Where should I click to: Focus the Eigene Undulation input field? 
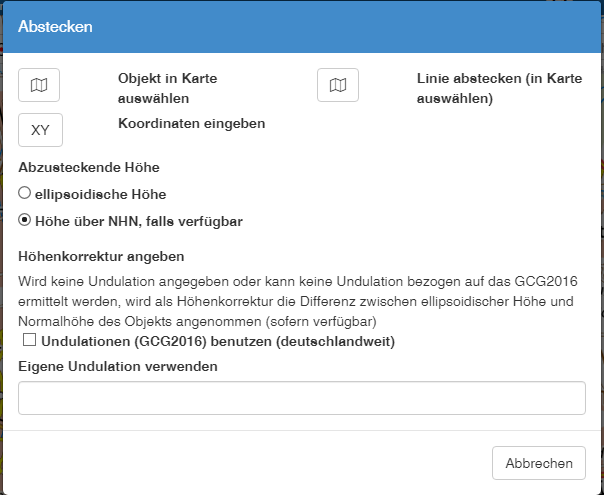[x=302, y=398]
